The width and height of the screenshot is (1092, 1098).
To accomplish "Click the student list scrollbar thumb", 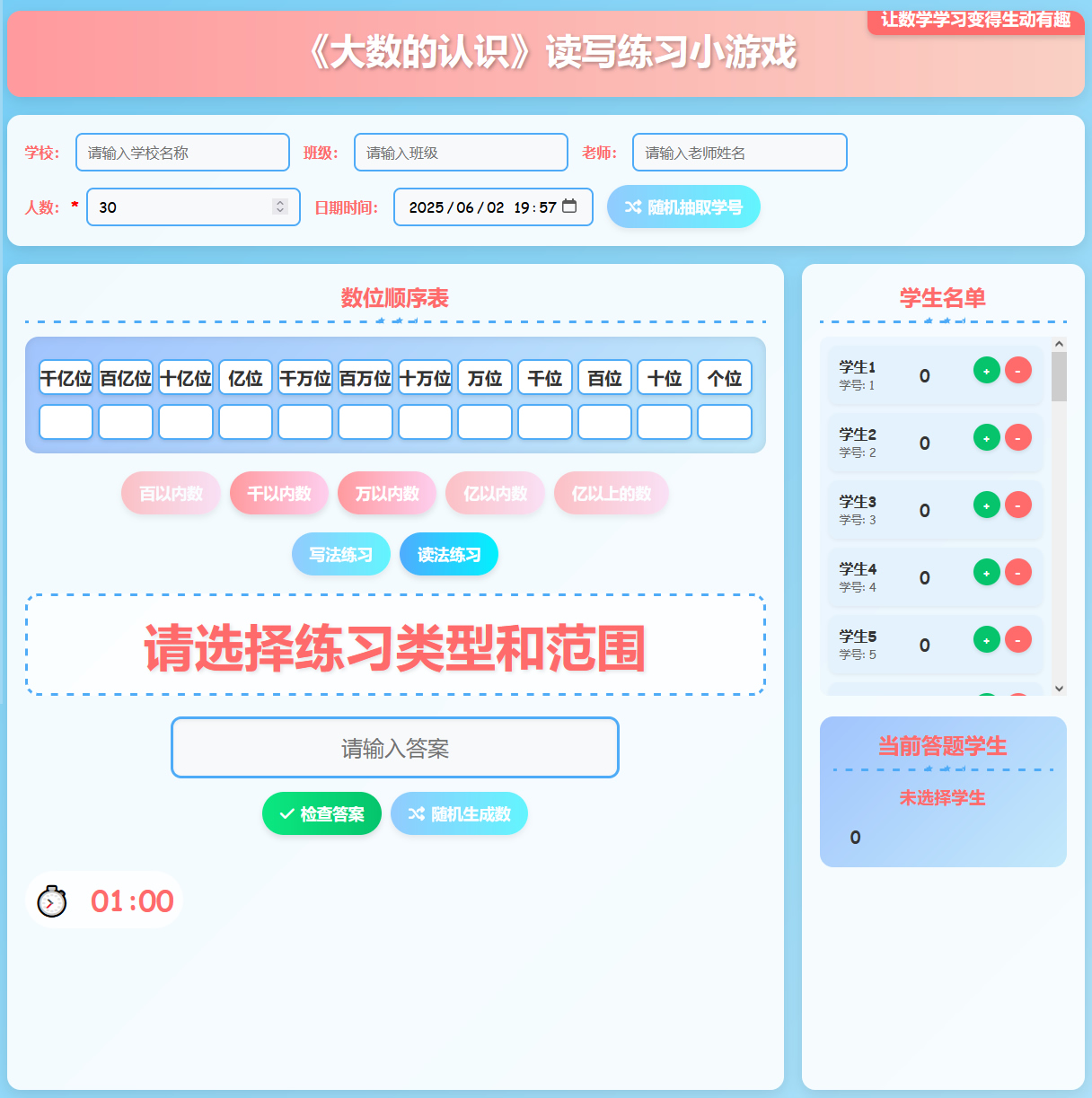I will tap(1059, 377).
